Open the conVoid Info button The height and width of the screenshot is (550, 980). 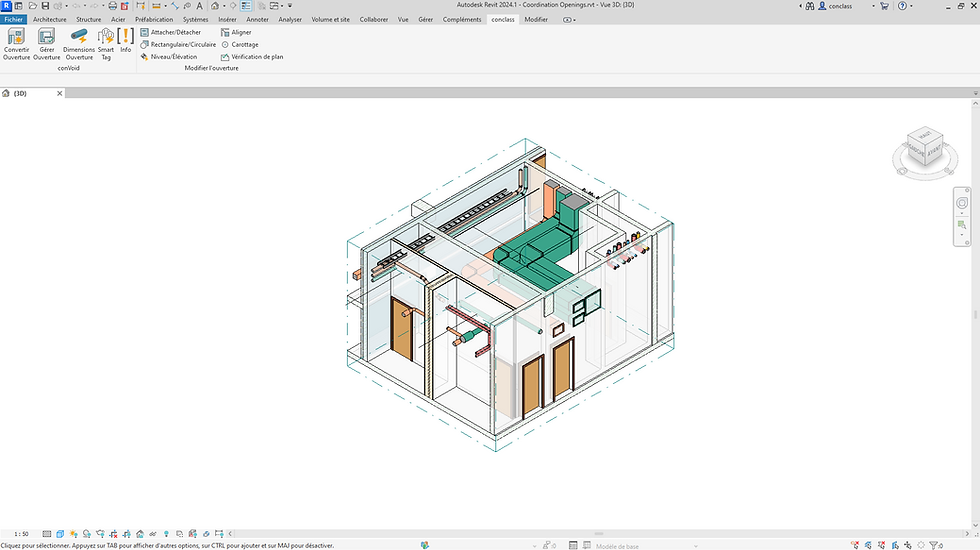(x=126, y=41)
